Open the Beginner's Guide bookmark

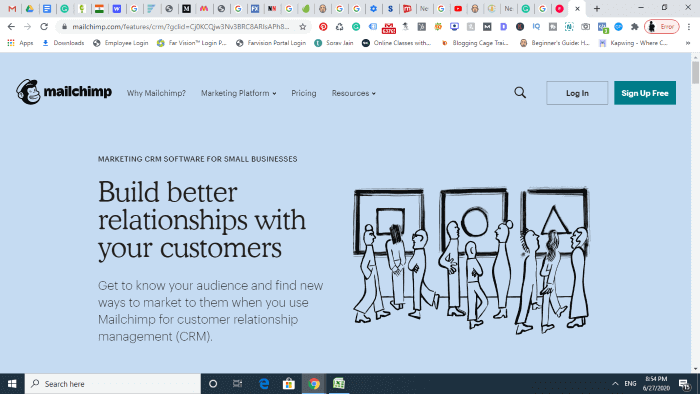555,43
